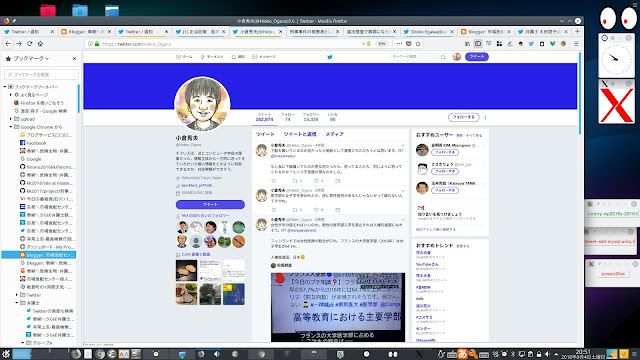Open the dropdown arrow on the second tweet
This screenshot has height=360, width=640.
tap(403, 190)
